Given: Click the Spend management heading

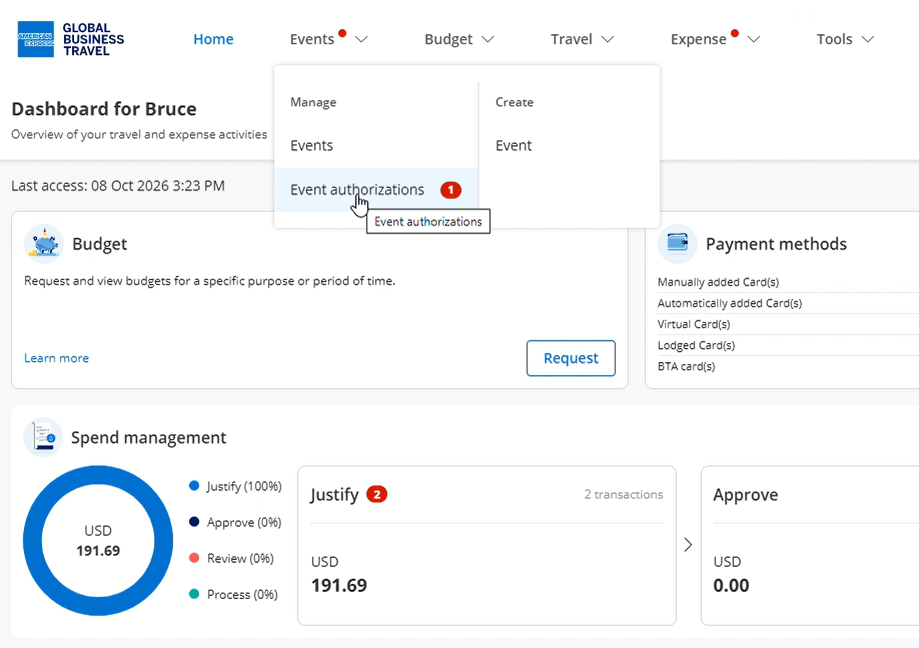Looking at the screenshot, I should 148,438.
